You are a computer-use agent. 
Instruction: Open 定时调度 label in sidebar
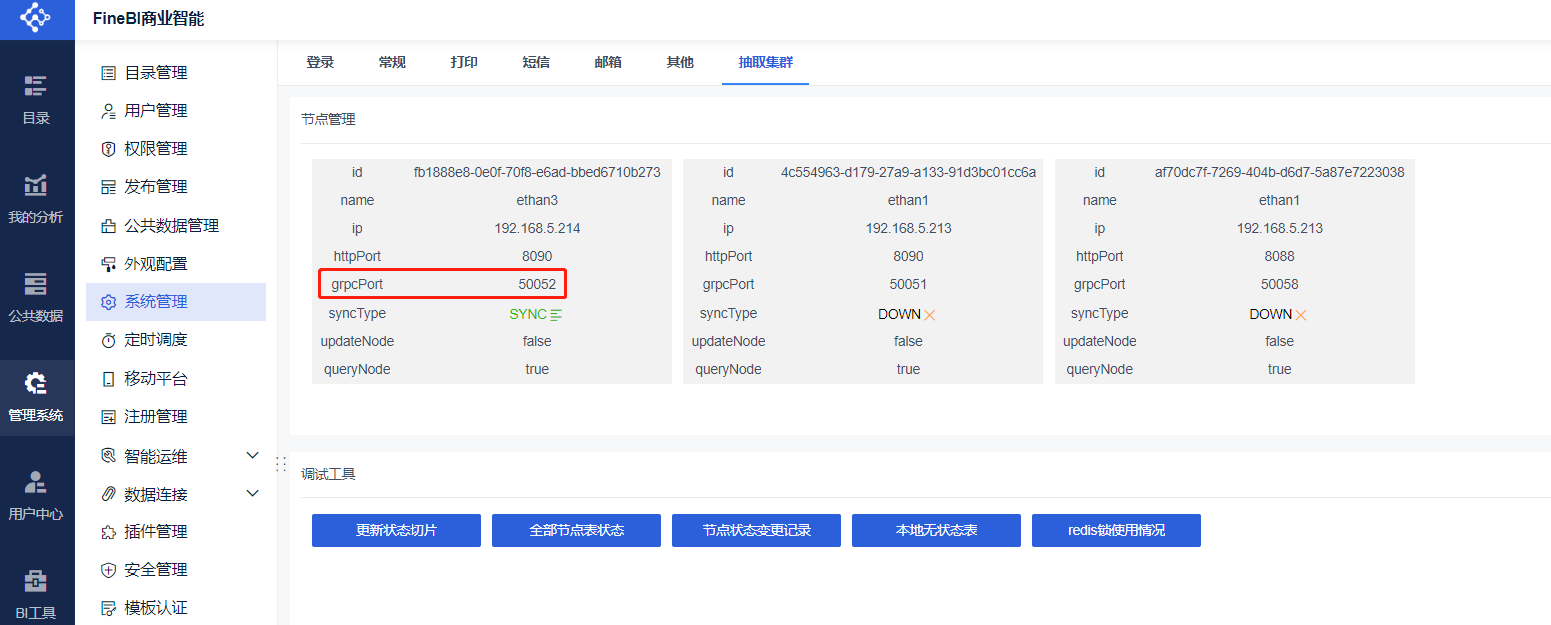(156, 340)
